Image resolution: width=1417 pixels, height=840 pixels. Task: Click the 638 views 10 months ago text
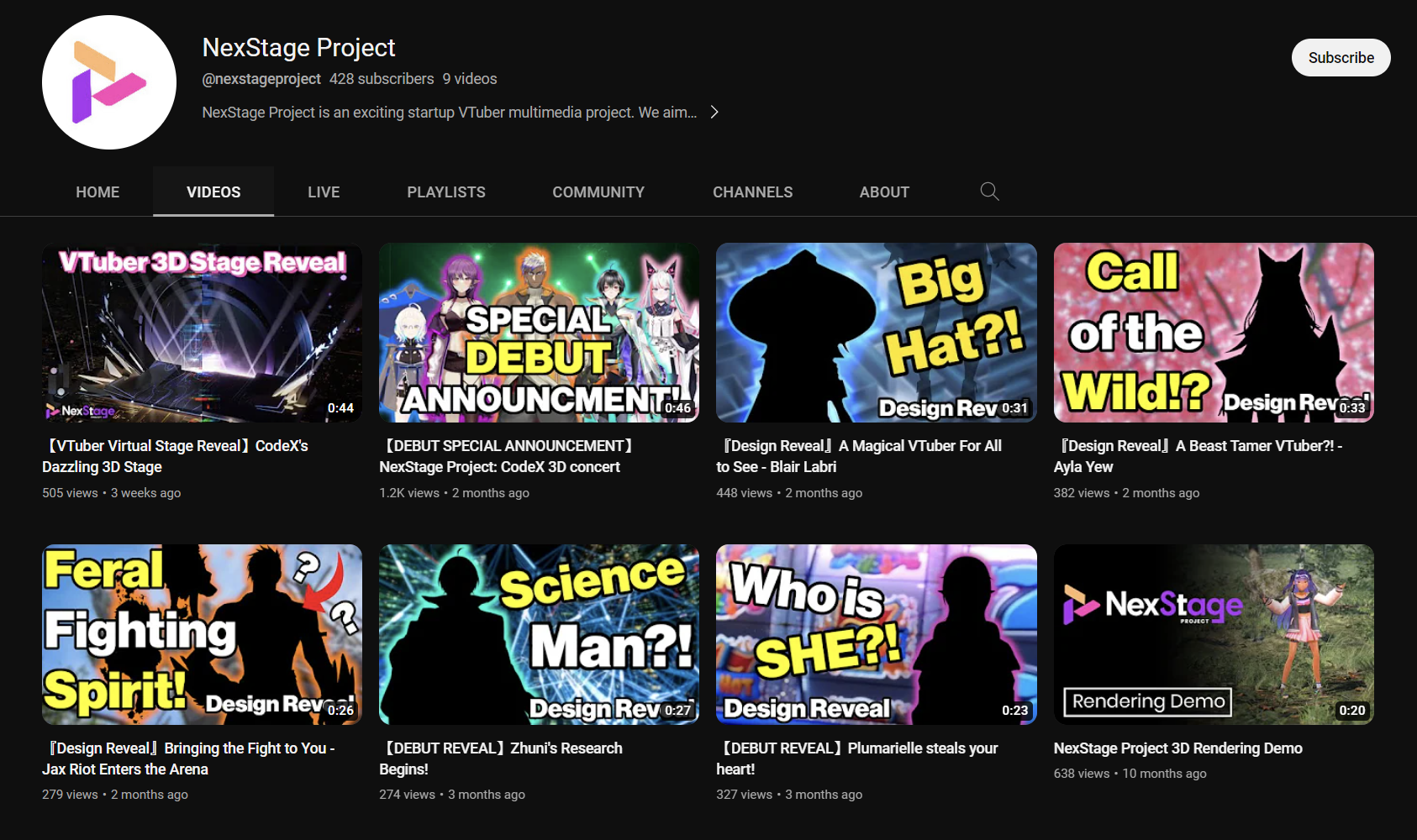(1130, 774)
